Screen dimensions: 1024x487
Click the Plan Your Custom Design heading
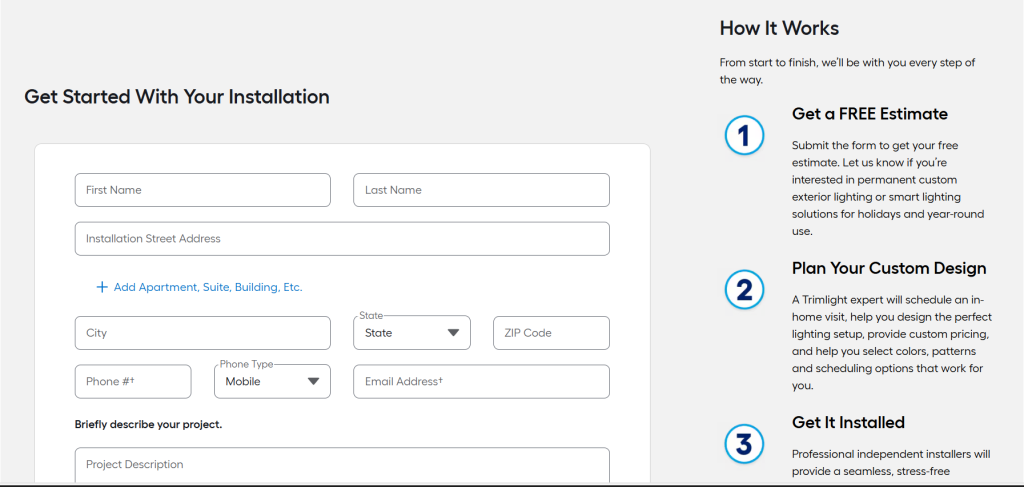click(x=889, y=268)
